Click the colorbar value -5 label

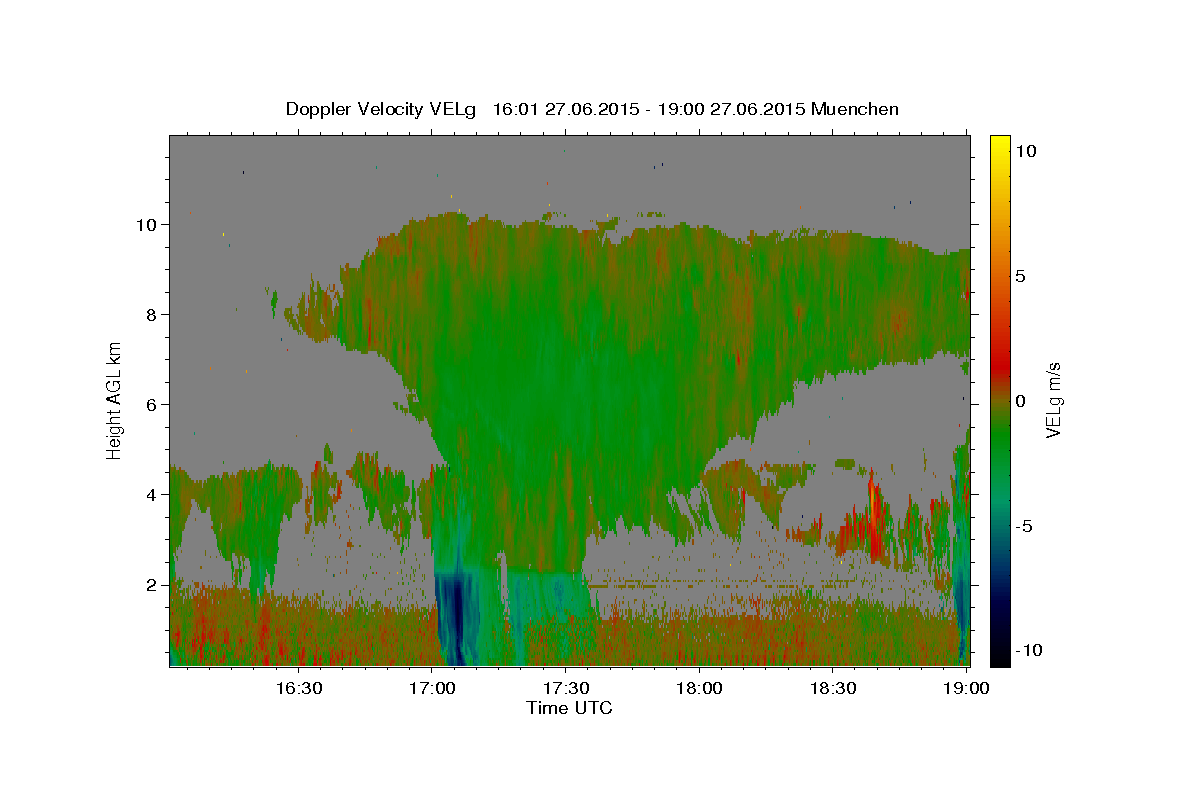(1024, 526)
